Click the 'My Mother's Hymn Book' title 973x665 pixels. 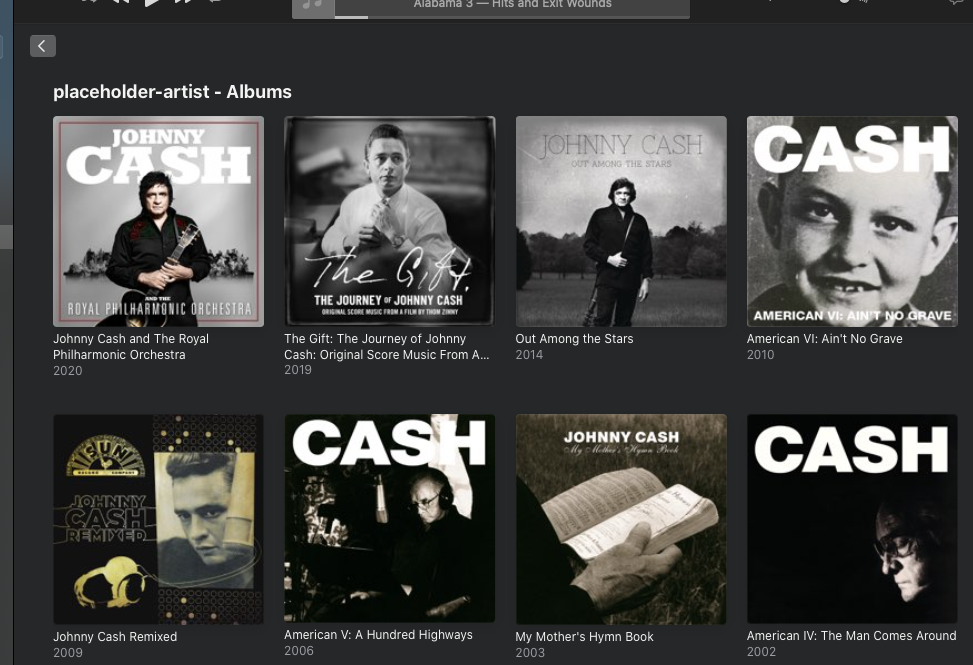585,636
